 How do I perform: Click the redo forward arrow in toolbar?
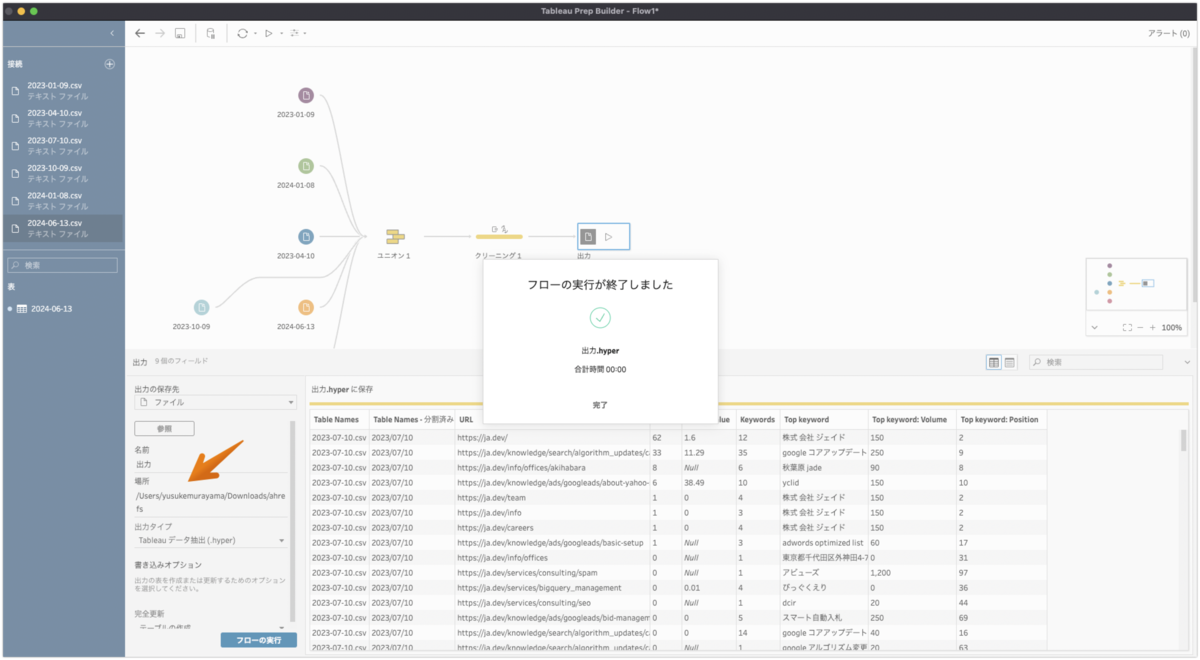[x=160, y=33]
